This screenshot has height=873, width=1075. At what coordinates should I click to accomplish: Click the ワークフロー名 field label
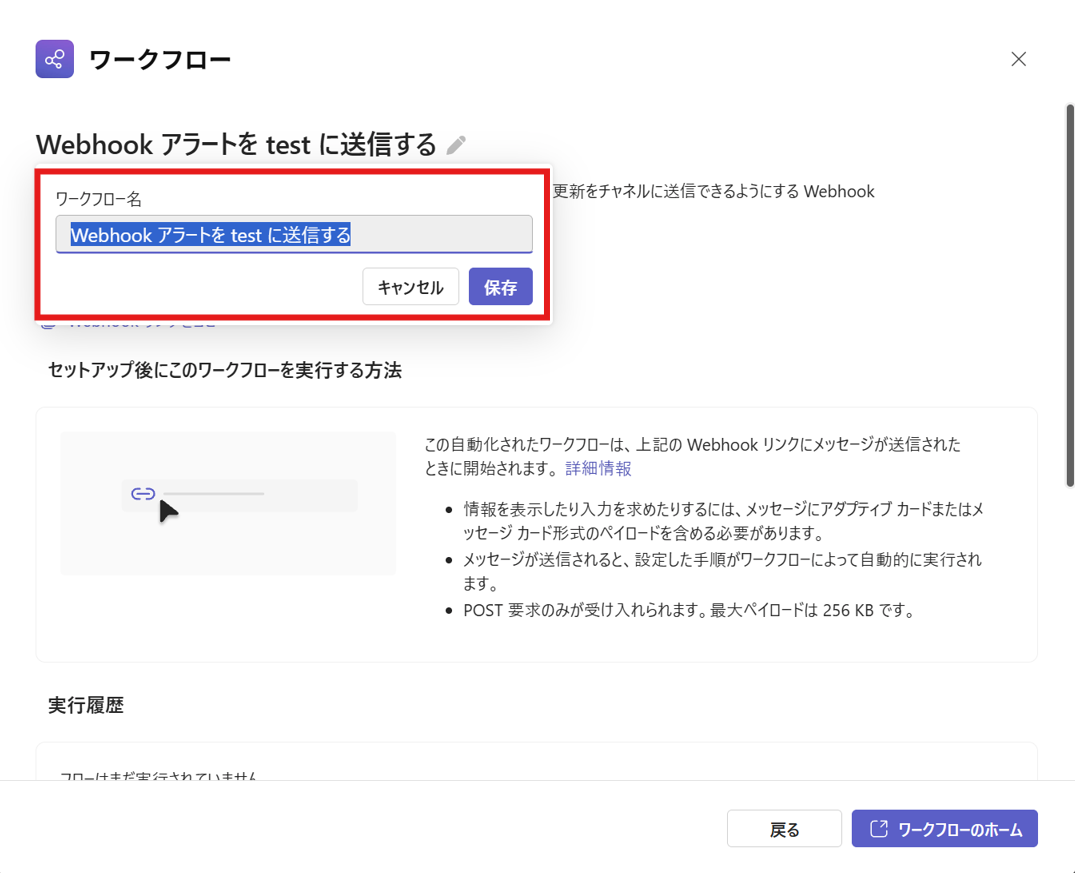tap(98, 199)
